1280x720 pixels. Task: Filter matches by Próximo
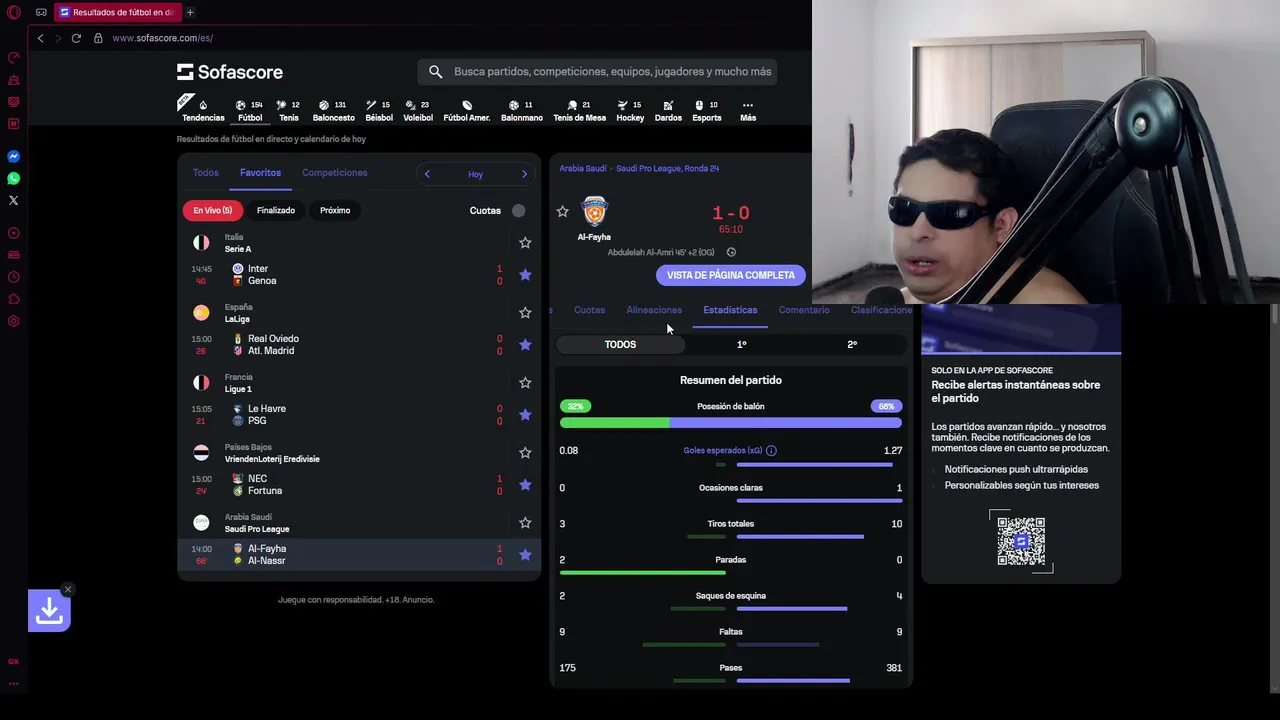pyautogui.click(x=335, y=210)
